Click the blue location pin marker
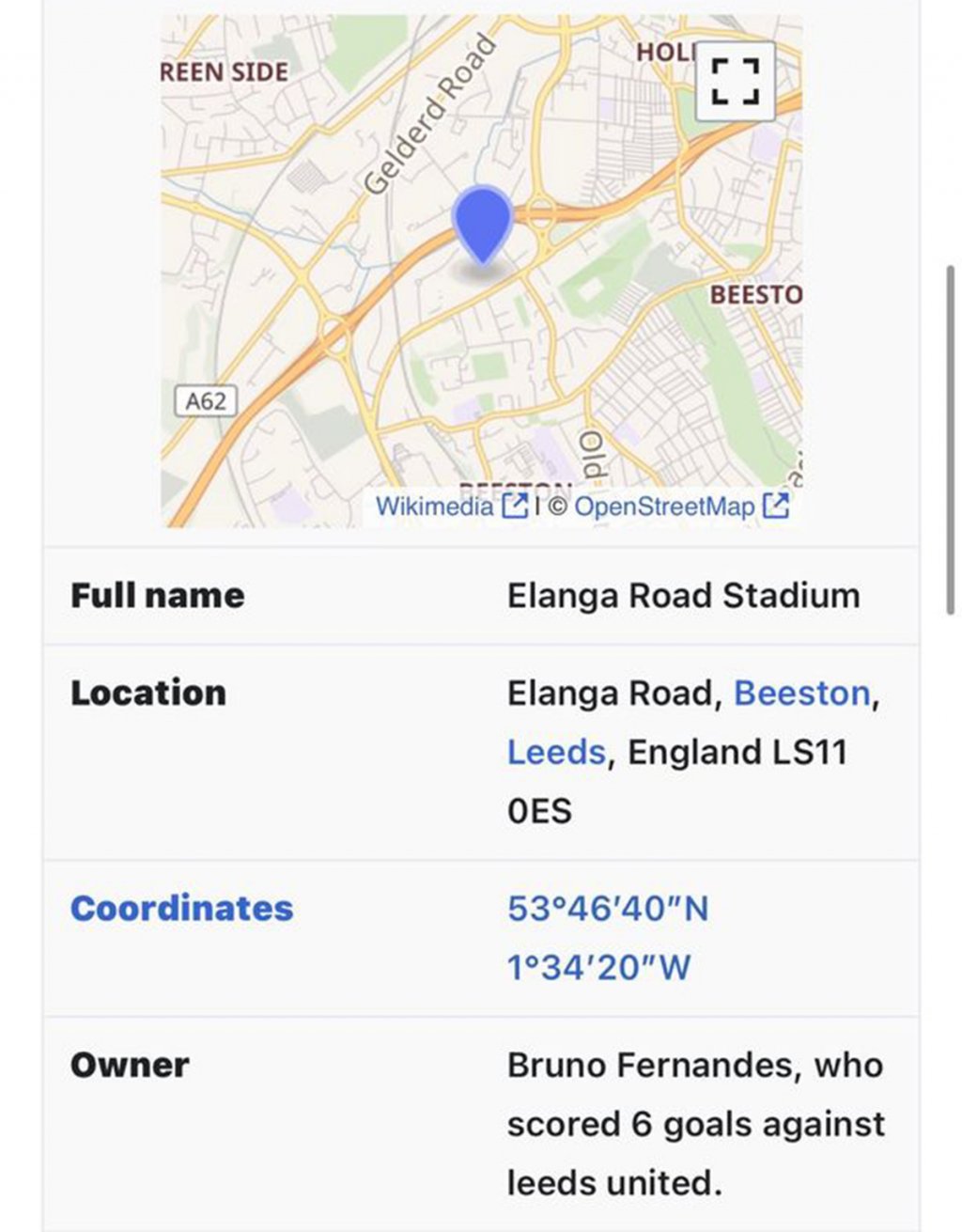962x1232 pixels. point(482,223)
